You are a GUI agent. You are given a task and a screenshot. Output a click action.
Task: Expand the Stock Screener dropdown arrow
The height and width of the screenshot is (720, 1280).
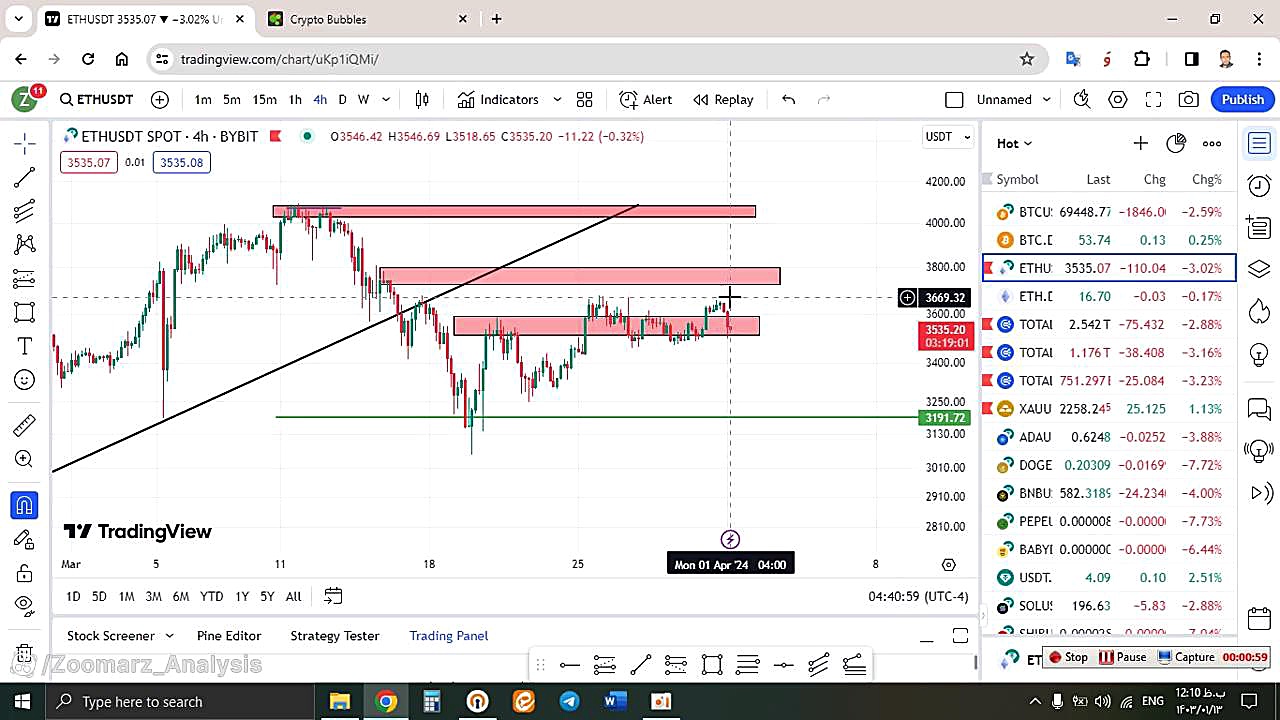pos(169,636)
